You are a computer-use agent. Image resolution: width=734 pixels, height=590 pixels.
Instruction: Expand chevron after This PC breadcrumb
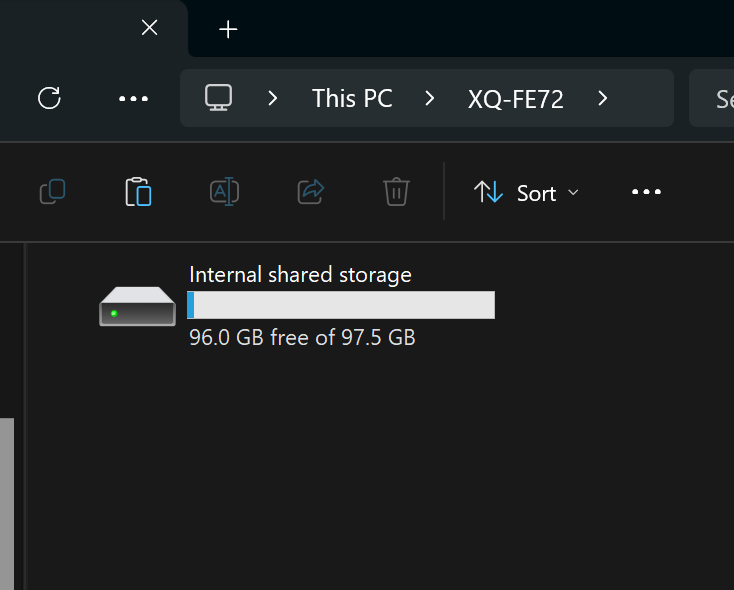(430, 98)
